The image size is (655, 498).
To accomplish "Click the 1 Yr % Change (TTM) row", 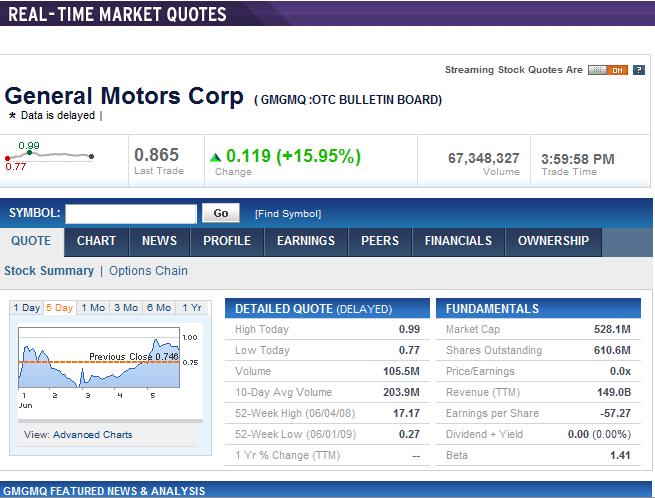I will [327, 455].
